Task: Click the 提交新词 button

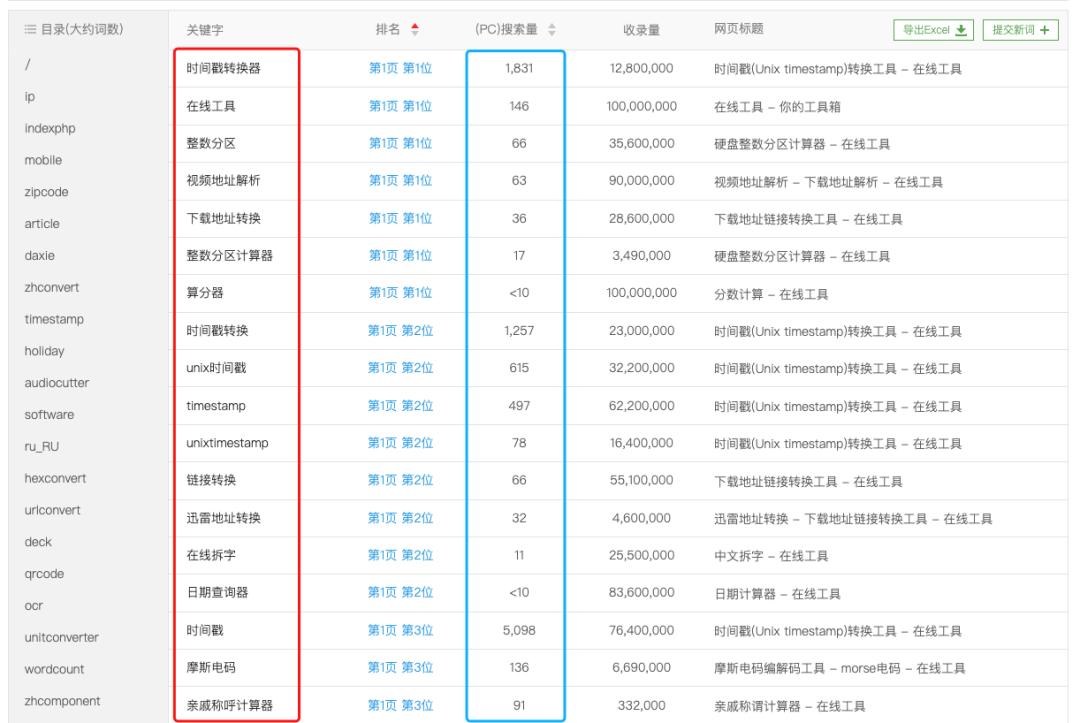Action: point(1020,29)
